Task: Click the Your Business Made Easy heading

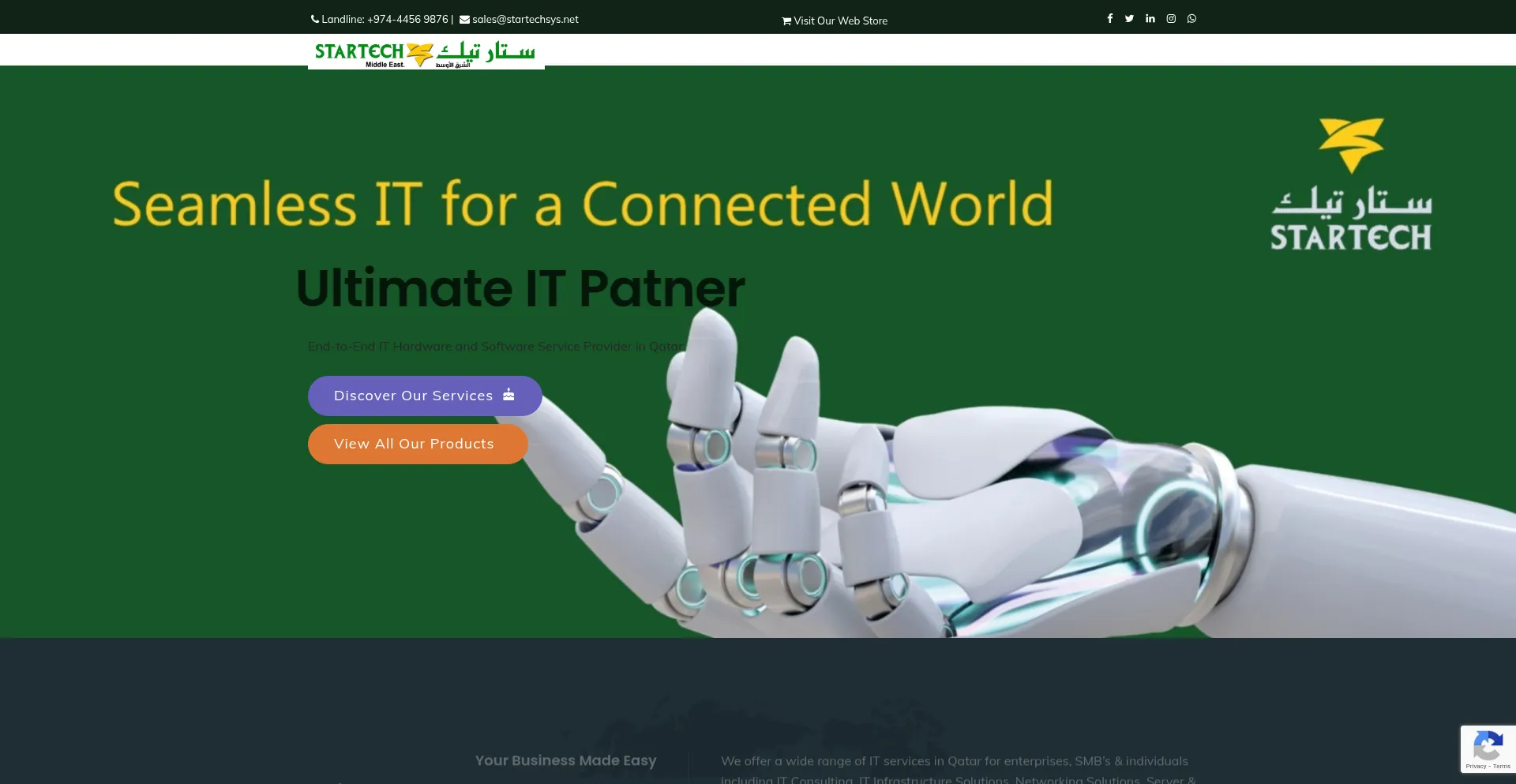Action: click(565, 760)
